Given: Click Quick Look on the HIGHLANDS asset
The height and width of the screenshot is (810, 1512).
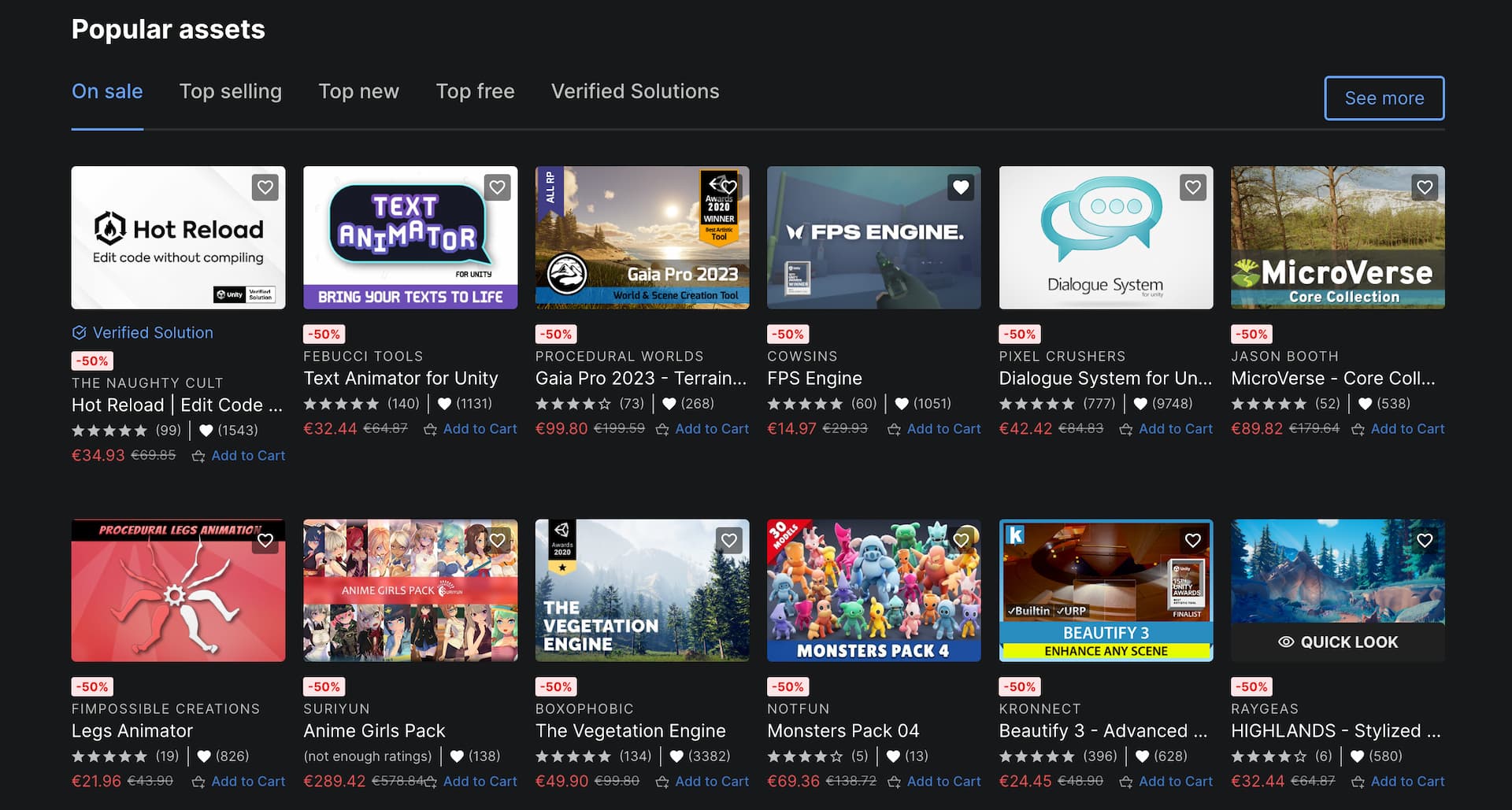Looking at the screenshot, I should (x=1338, y=642).
